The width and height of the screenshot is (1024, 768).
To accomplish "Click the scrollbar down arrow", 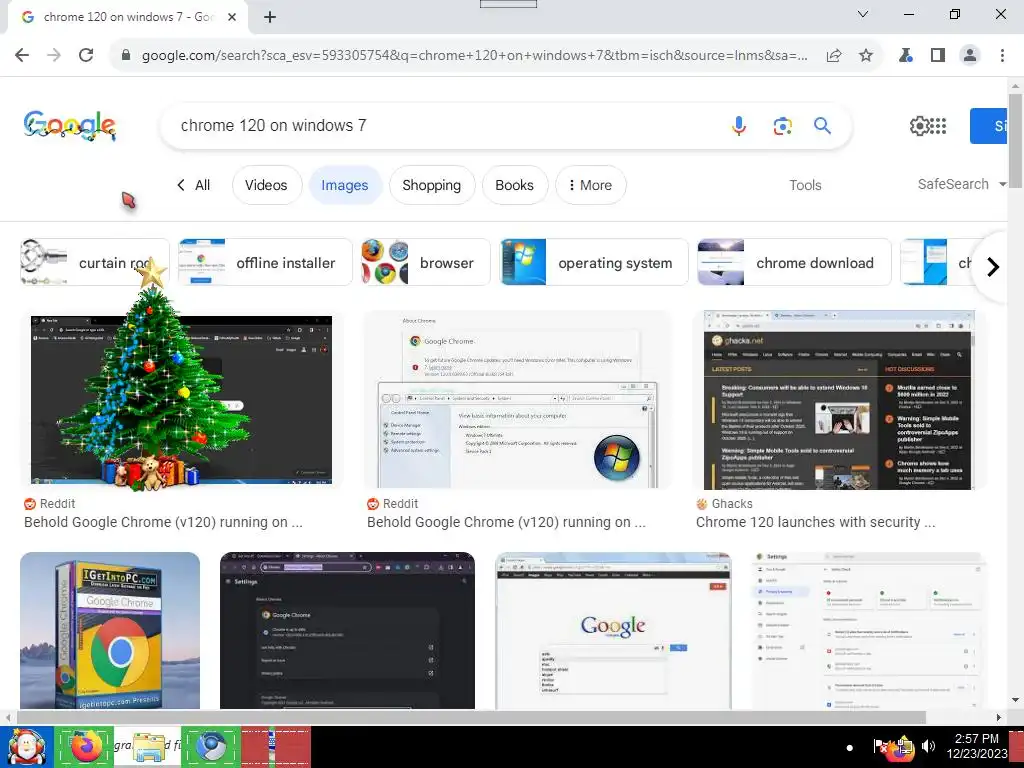I will (x=1015, y=700).
